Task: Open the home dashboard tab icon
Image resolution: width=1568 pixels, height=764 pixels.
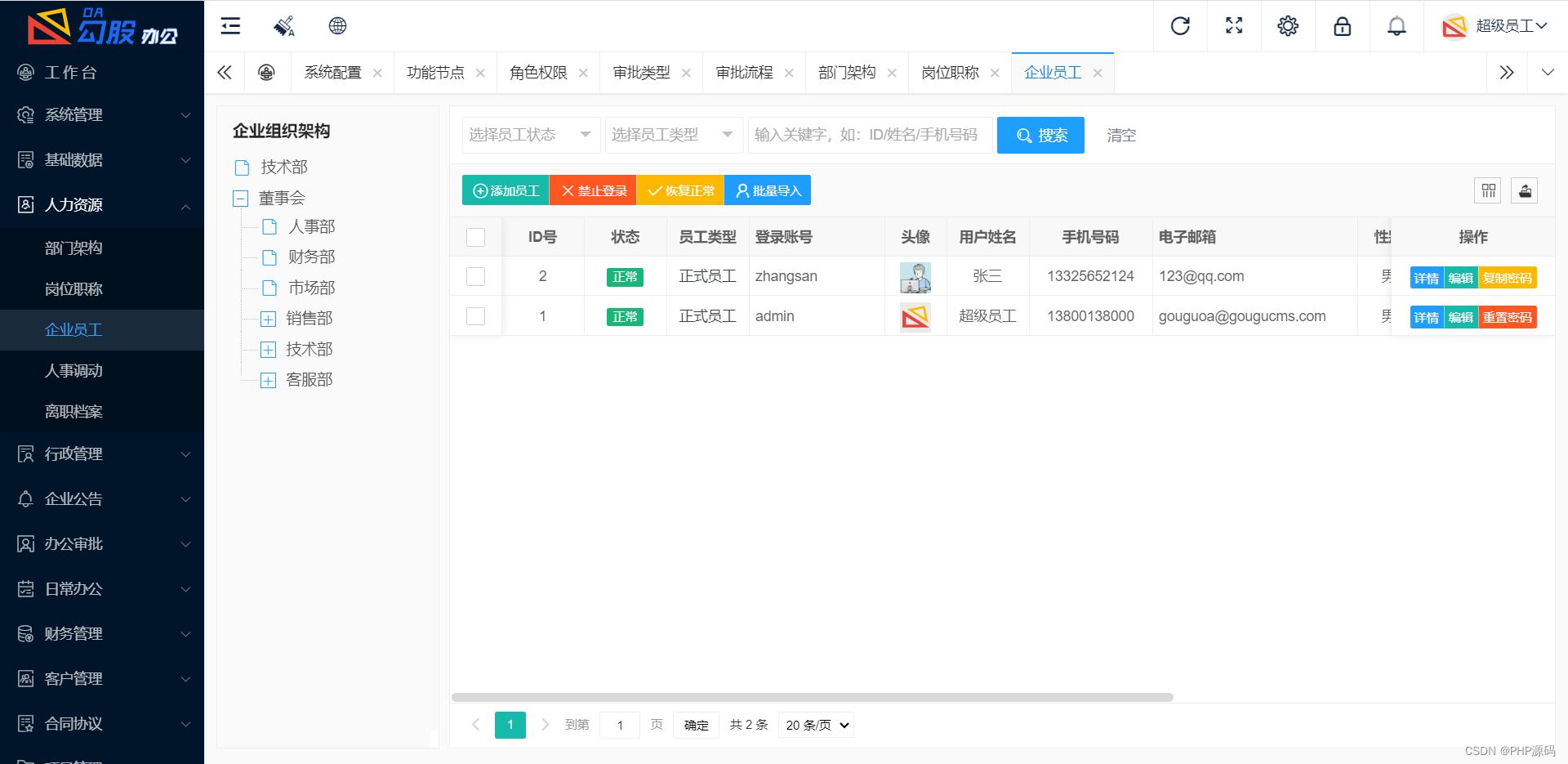Action: coord(266,73)
